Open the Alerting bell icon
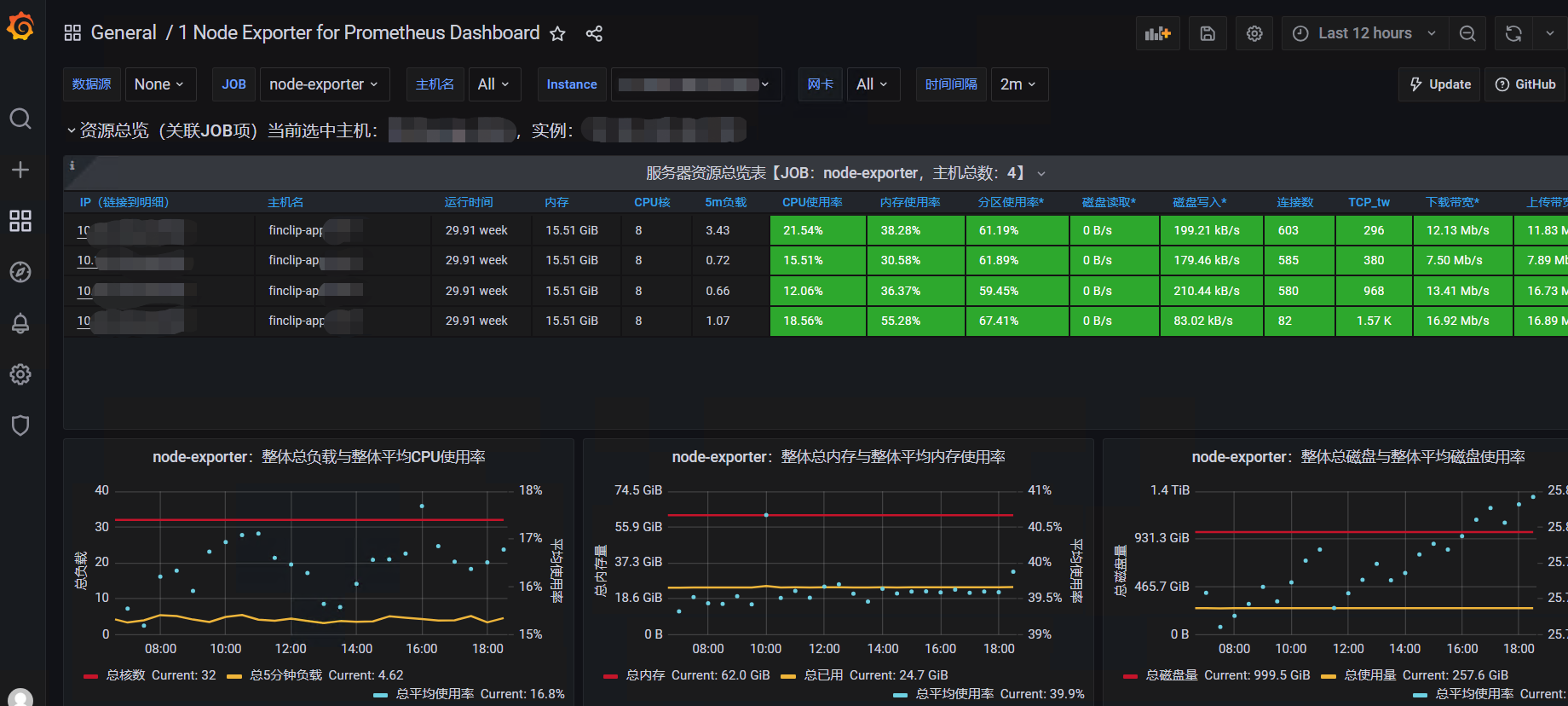The image size is (1568, 706). pos(20,323)
